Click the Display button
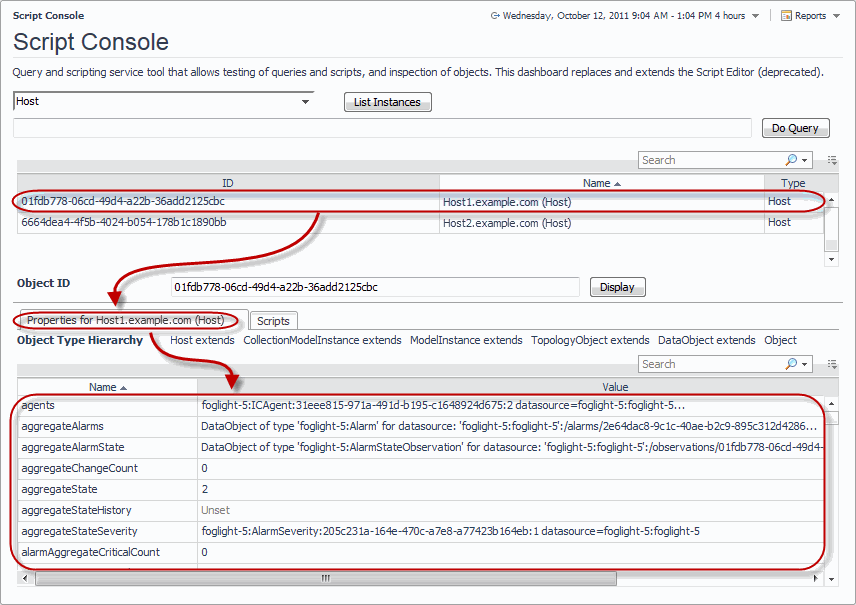This screenshot has width=856, height=605. tap(617, 287)
